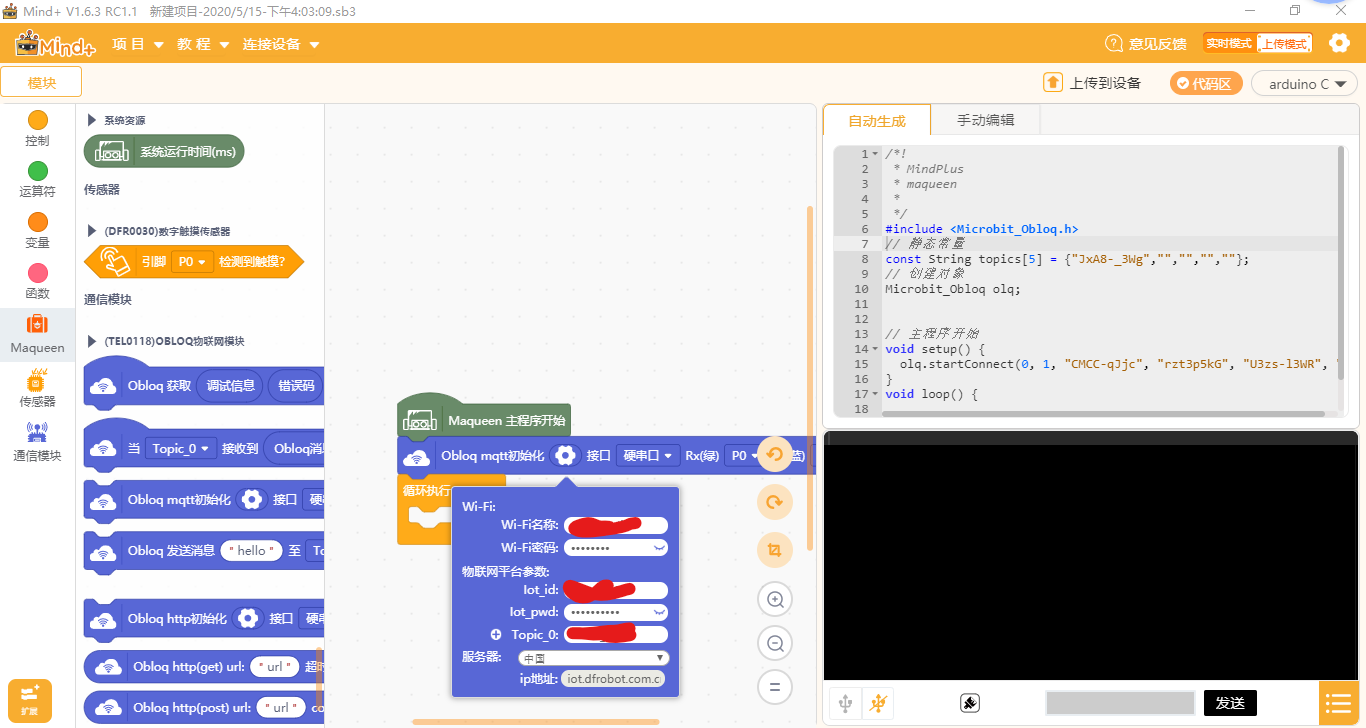The height and width of the screenshot is (728, 1366).
Task: Click the "hello" field in Obloq 发送消息
Action: point(251,551)
